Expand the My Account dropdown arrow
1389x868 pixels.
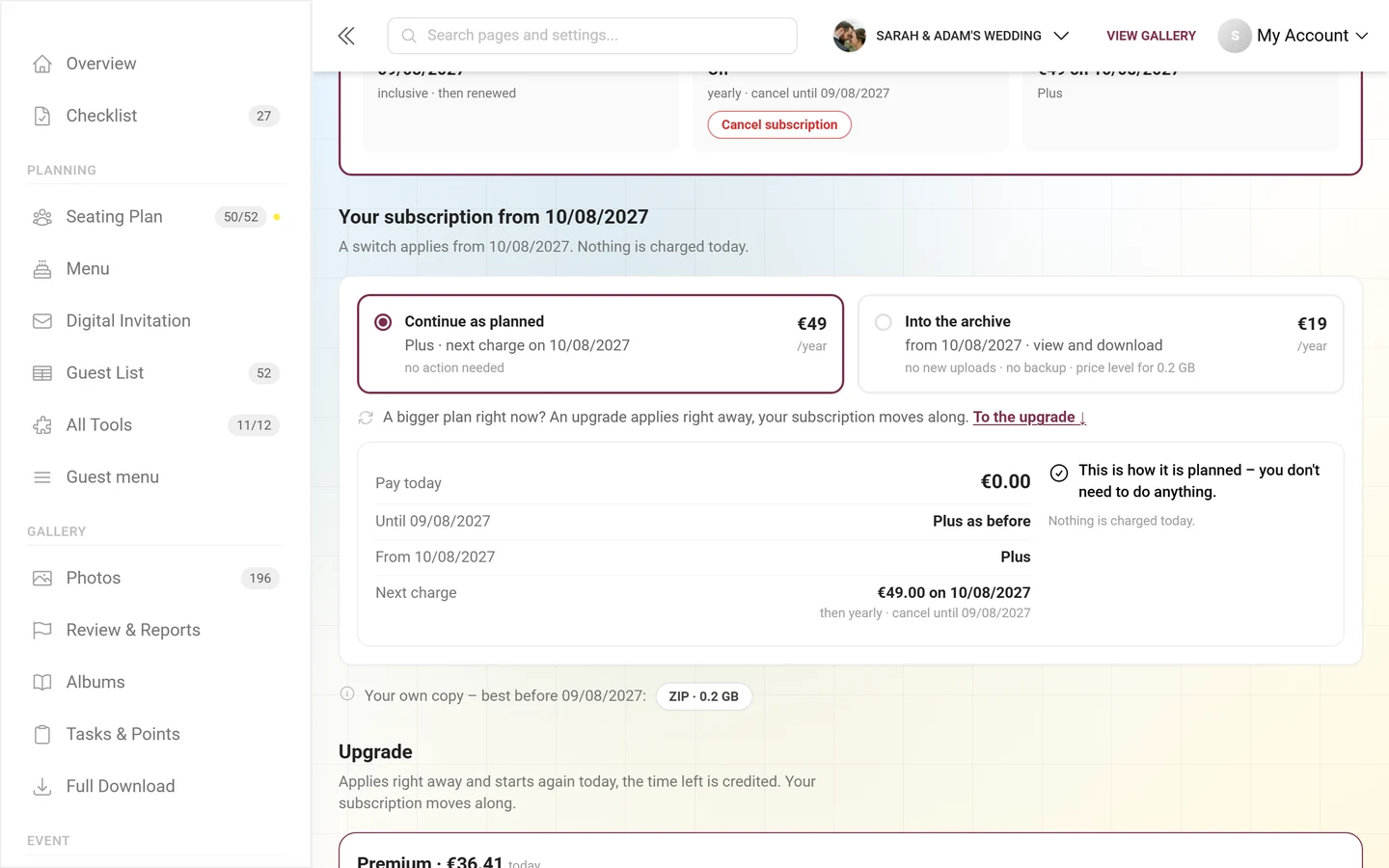(1362, 36)
